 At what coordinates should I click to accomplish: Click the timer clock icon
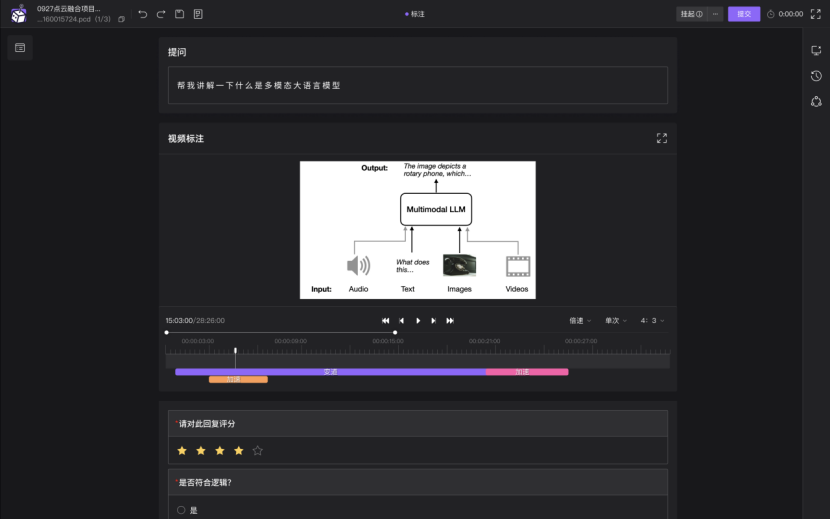pos(770,14)
